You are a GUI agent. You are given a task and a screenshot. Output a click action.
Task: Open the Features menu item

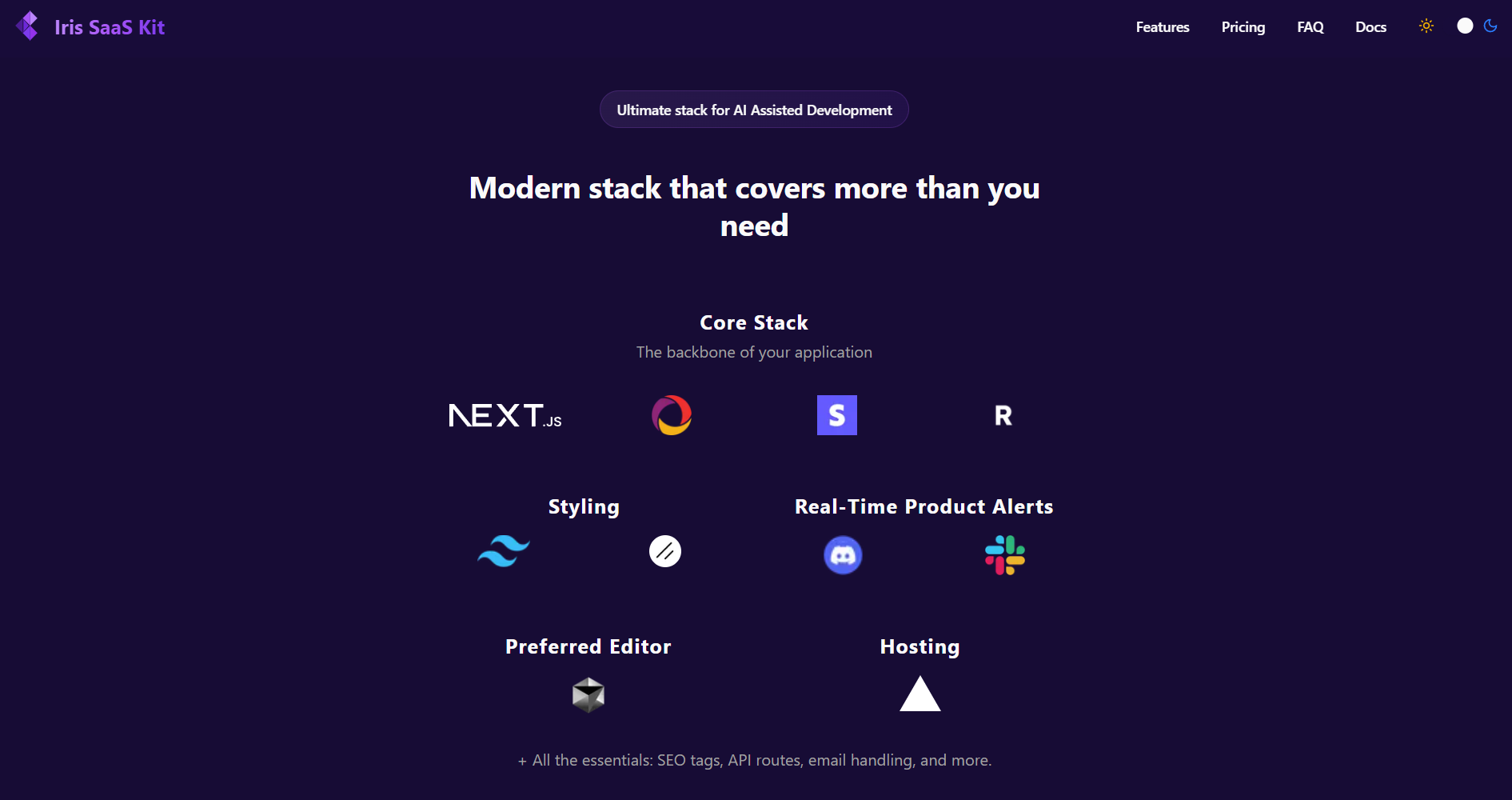[x=1163, y=27]
